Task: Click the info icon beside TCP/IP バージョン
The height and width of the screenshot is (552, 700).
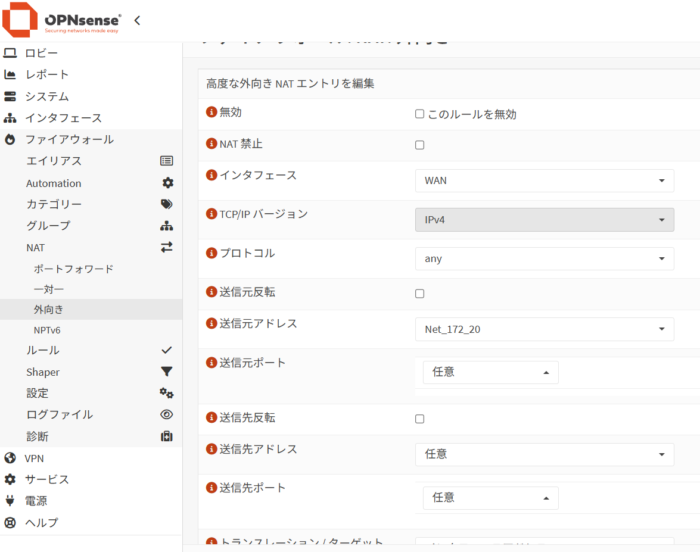Action: 211,215
